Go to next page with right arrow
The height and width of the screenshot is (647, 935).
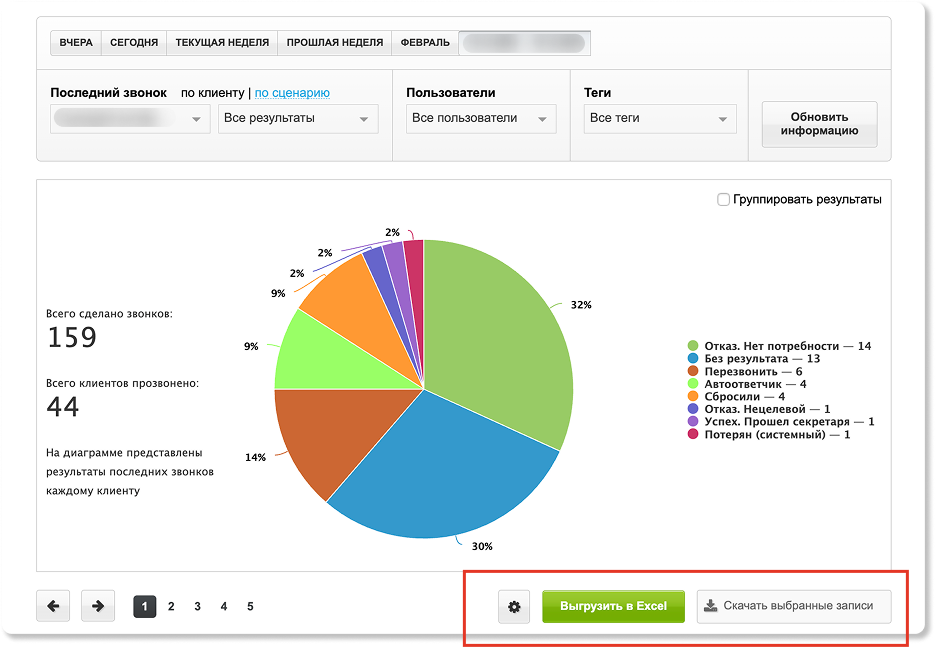coord(97,606)
